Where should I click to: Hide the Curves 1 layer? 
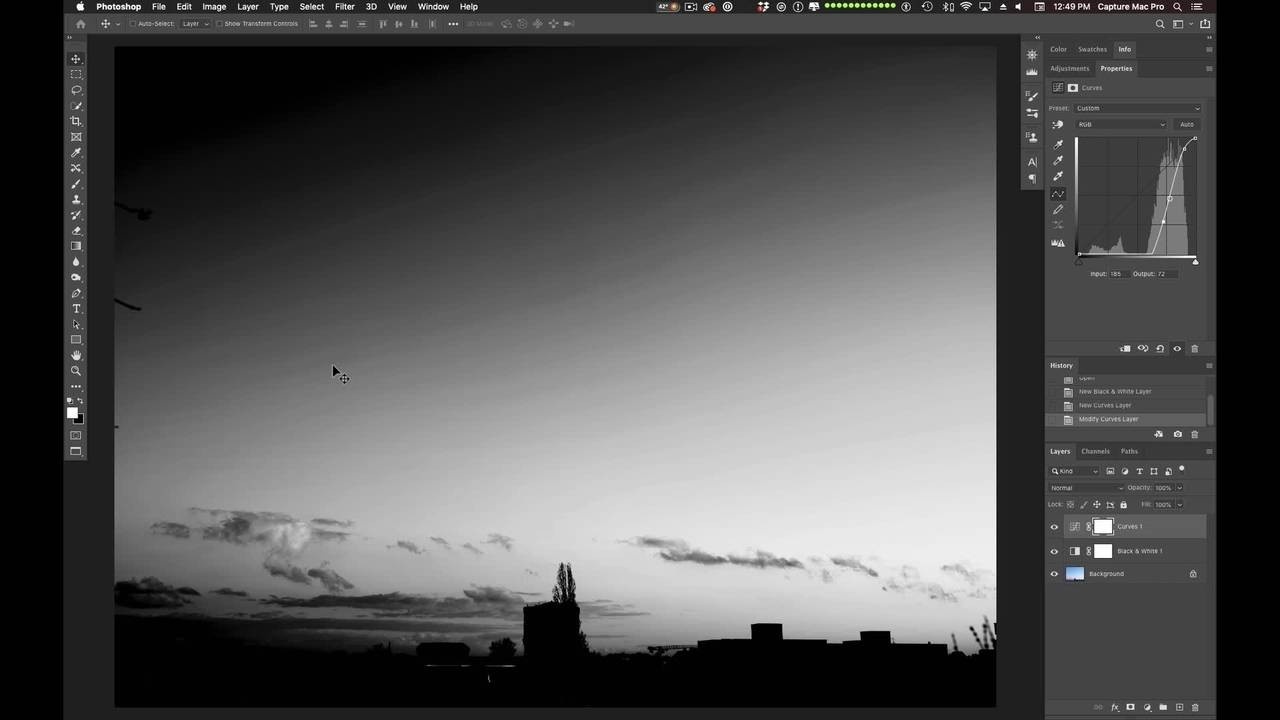(1054, 527)
